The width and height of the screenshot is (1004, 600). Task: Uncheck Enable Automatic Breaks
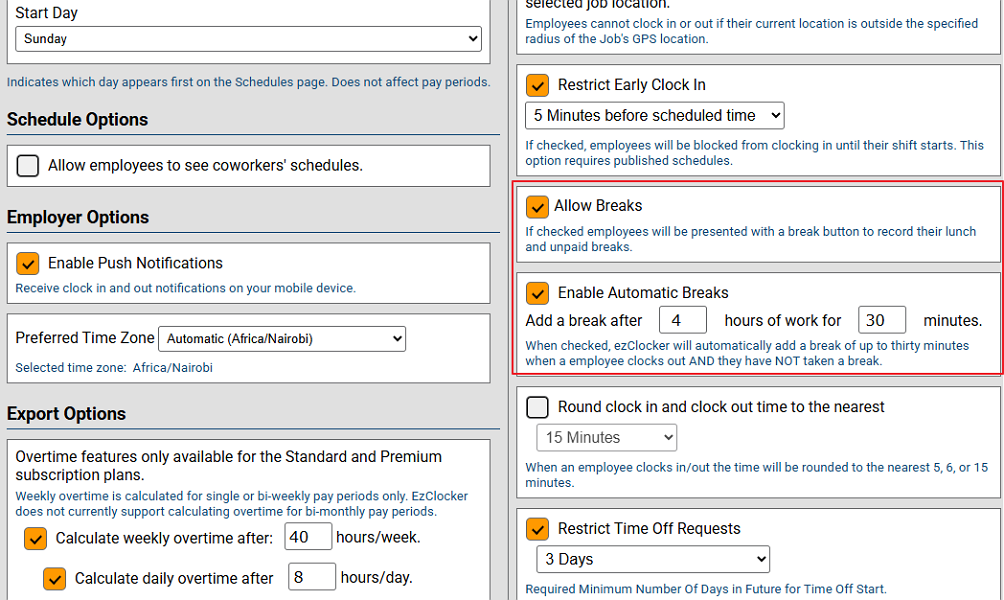click(537, 293)
